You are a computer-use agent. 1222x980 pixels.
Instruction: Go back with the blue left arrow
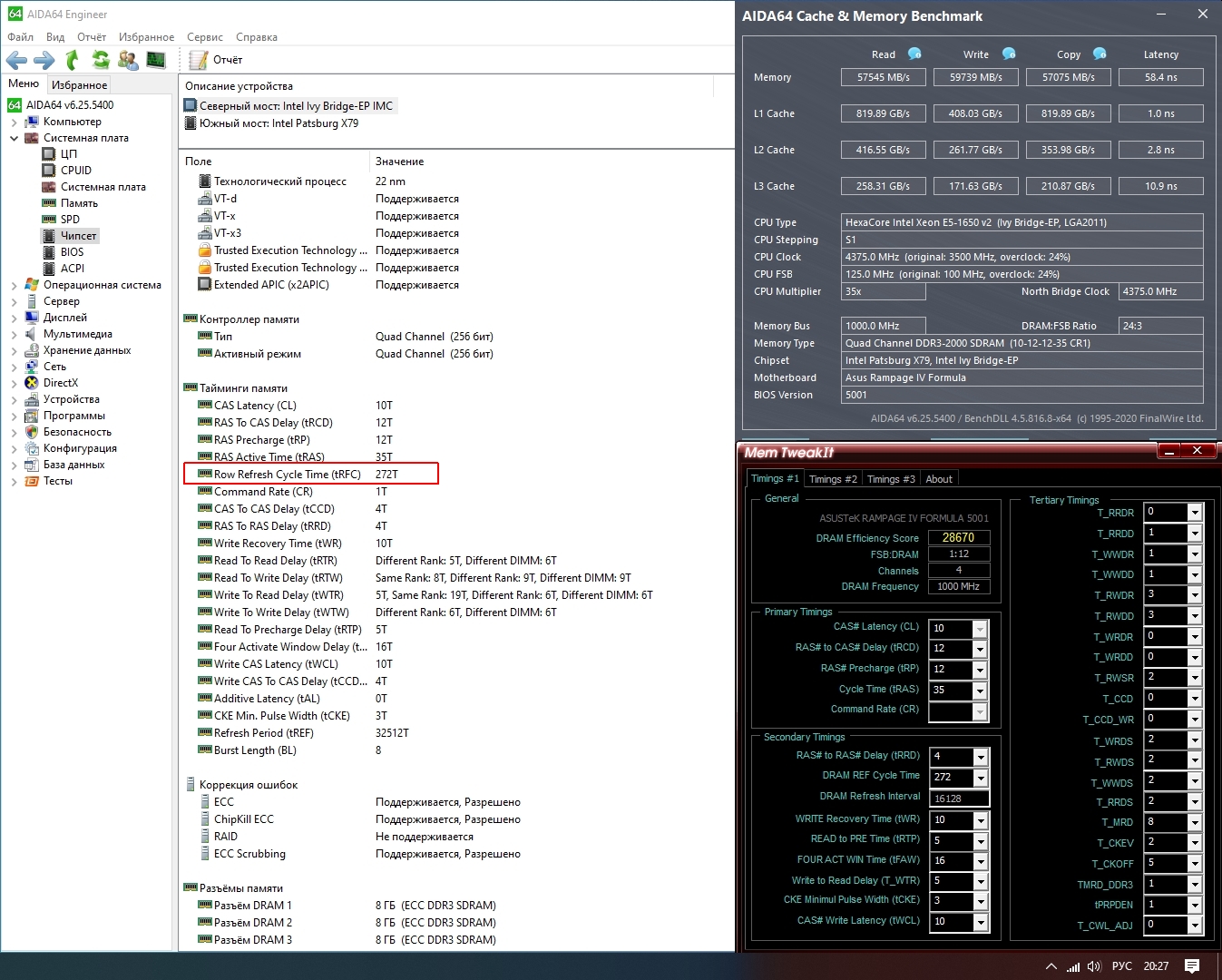(x=16, y=60)
